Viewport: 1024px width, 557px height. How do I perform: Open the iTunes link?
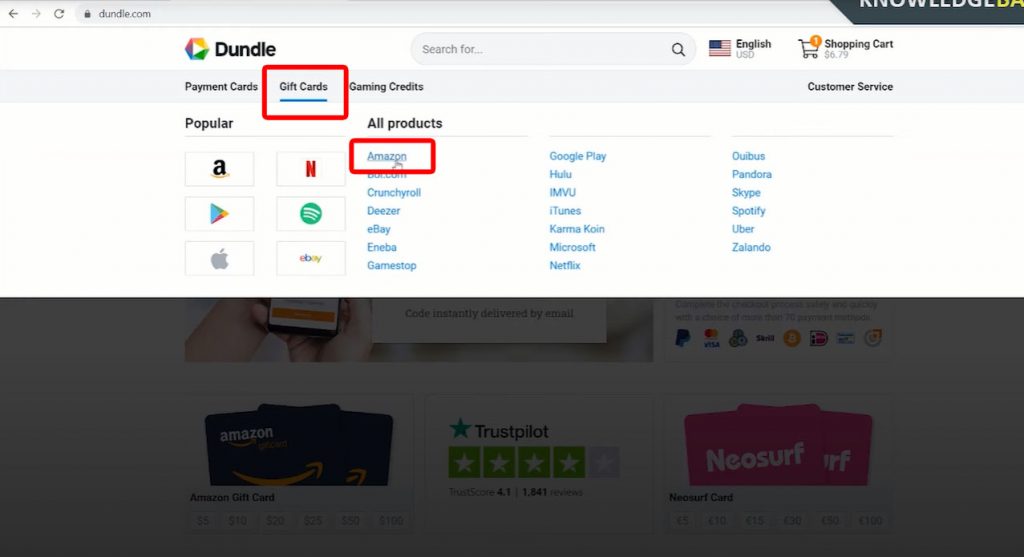tap(565, 211)
